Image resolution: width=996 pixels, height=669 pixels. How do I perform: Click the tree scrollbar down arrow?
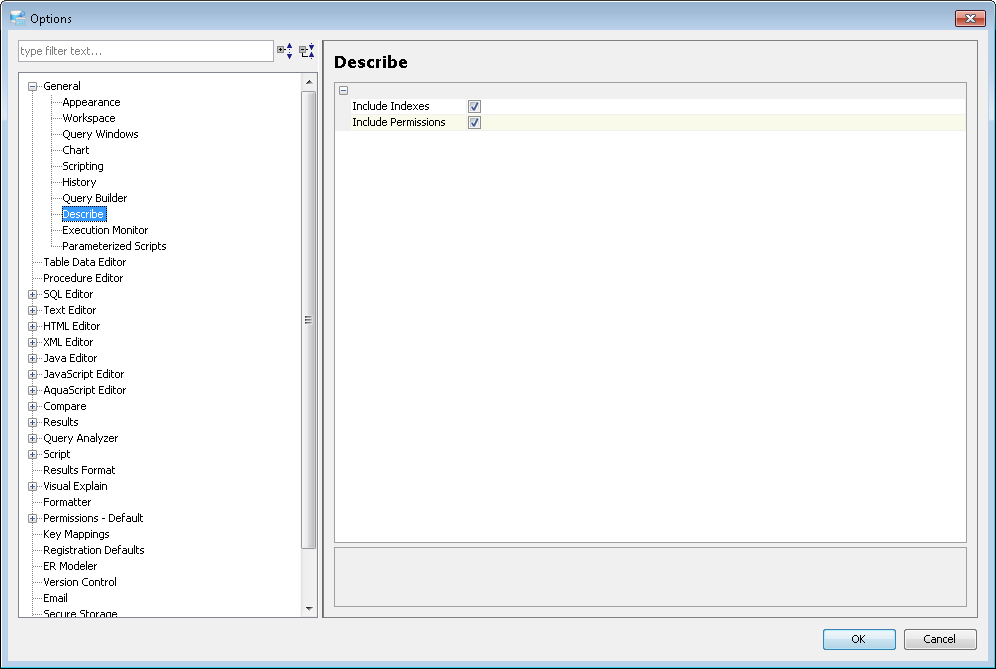pos(309,609)
